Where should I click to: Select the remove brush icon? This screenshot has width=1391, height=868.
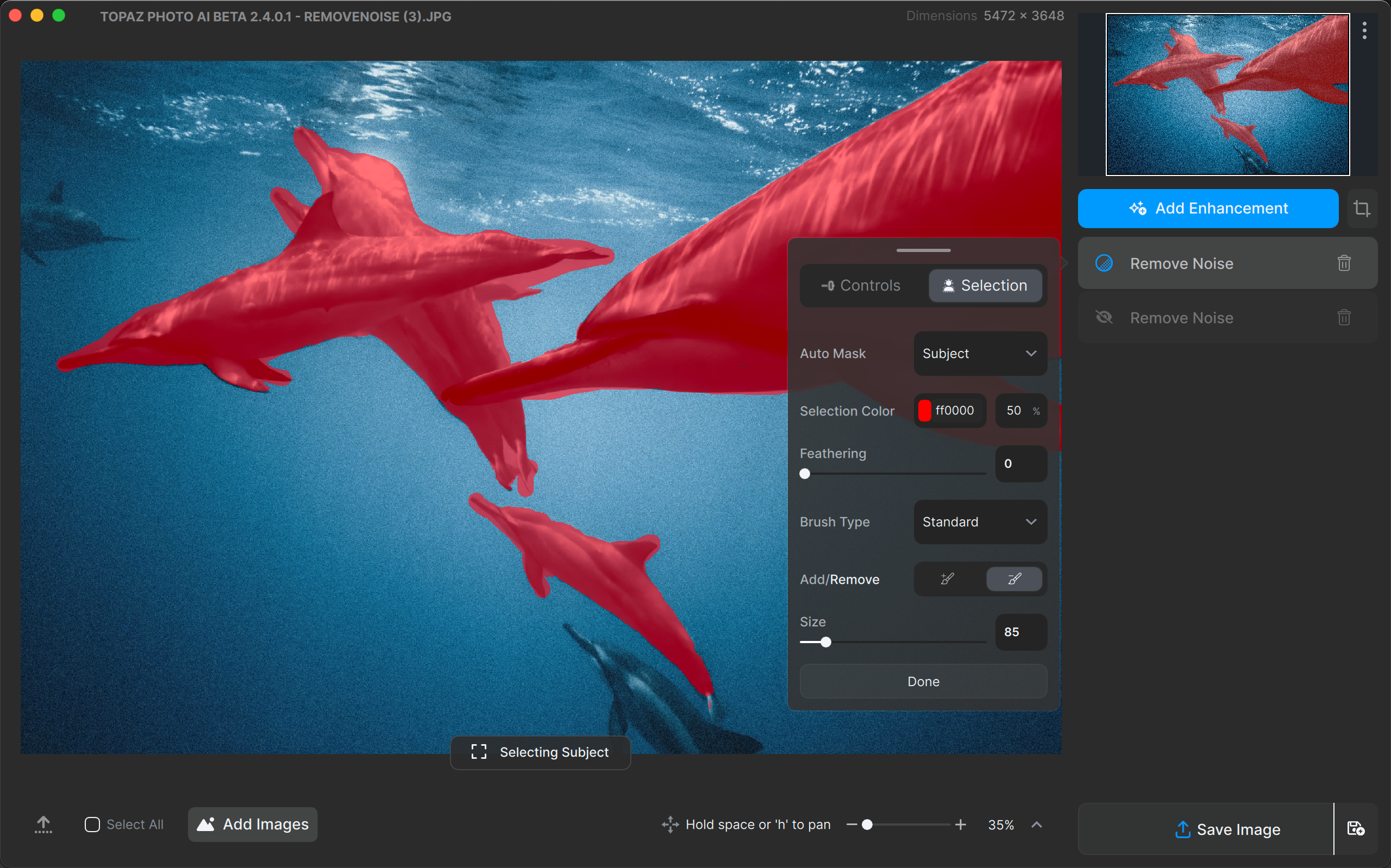[x=1014, y=578]
